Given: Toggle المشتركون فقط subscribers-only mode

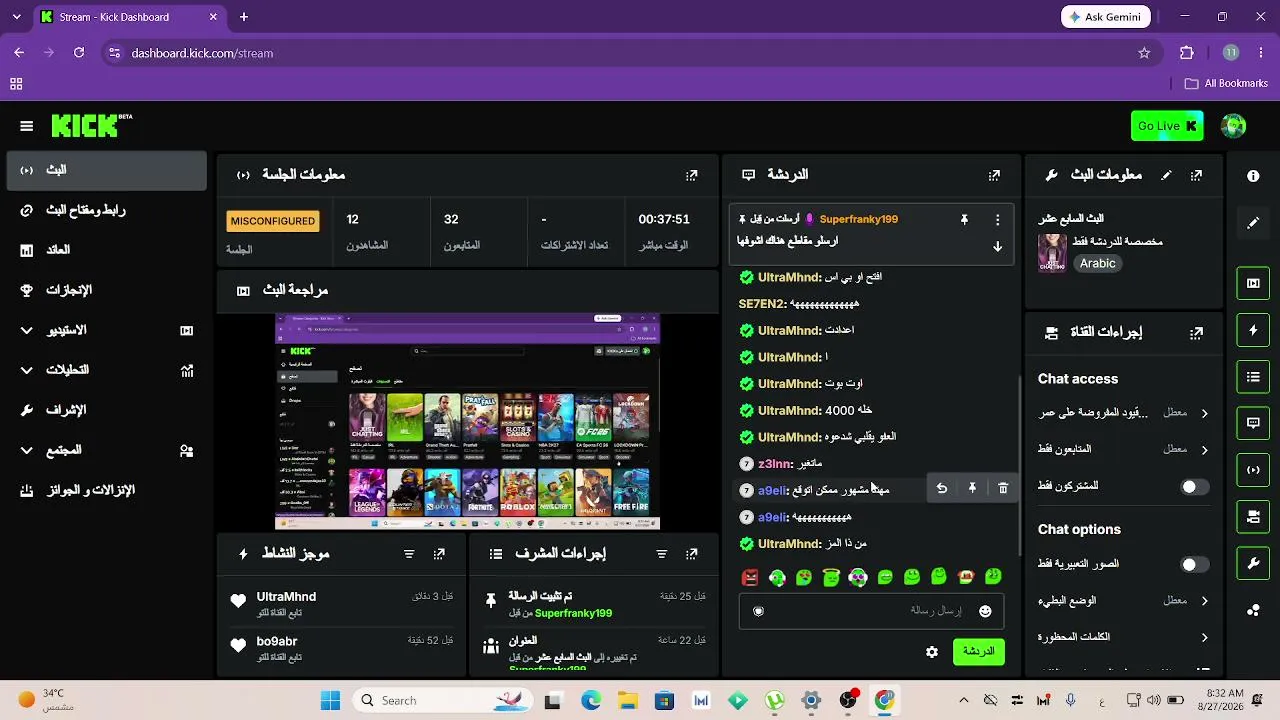Looking at the screenshot, I should click(x=1194, y=487).
